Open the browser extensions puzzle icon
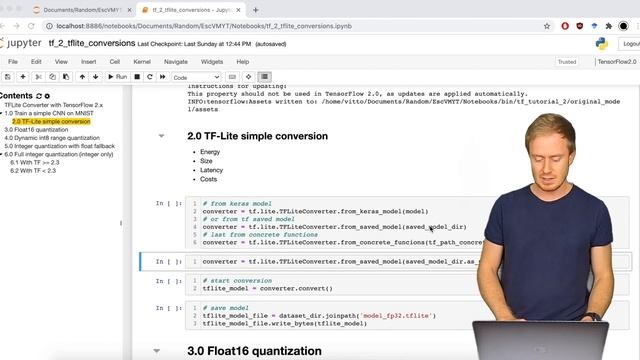Image resolution: width=640 pixels, height=360 pixels. pyautogui.click(x=609, y=26)
